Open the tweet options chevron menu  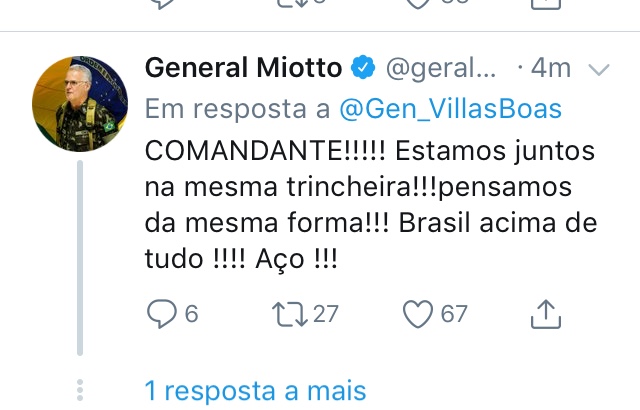point(599,69)
